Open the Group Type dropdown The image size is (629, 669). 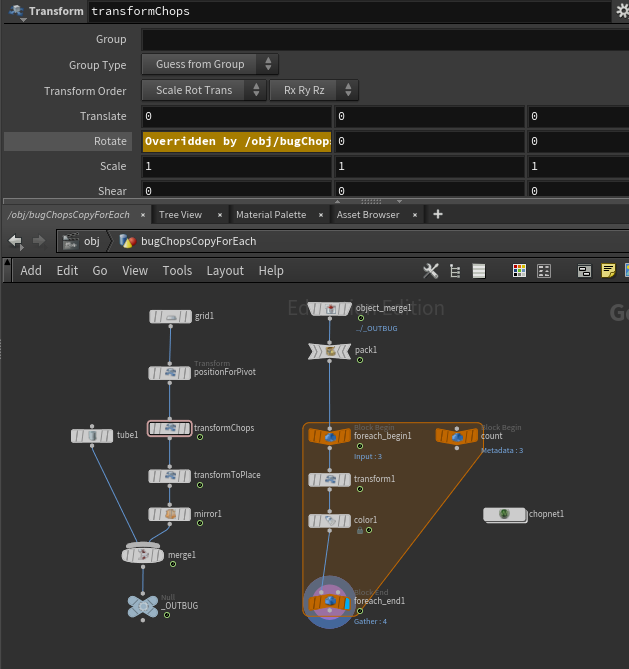211,65
